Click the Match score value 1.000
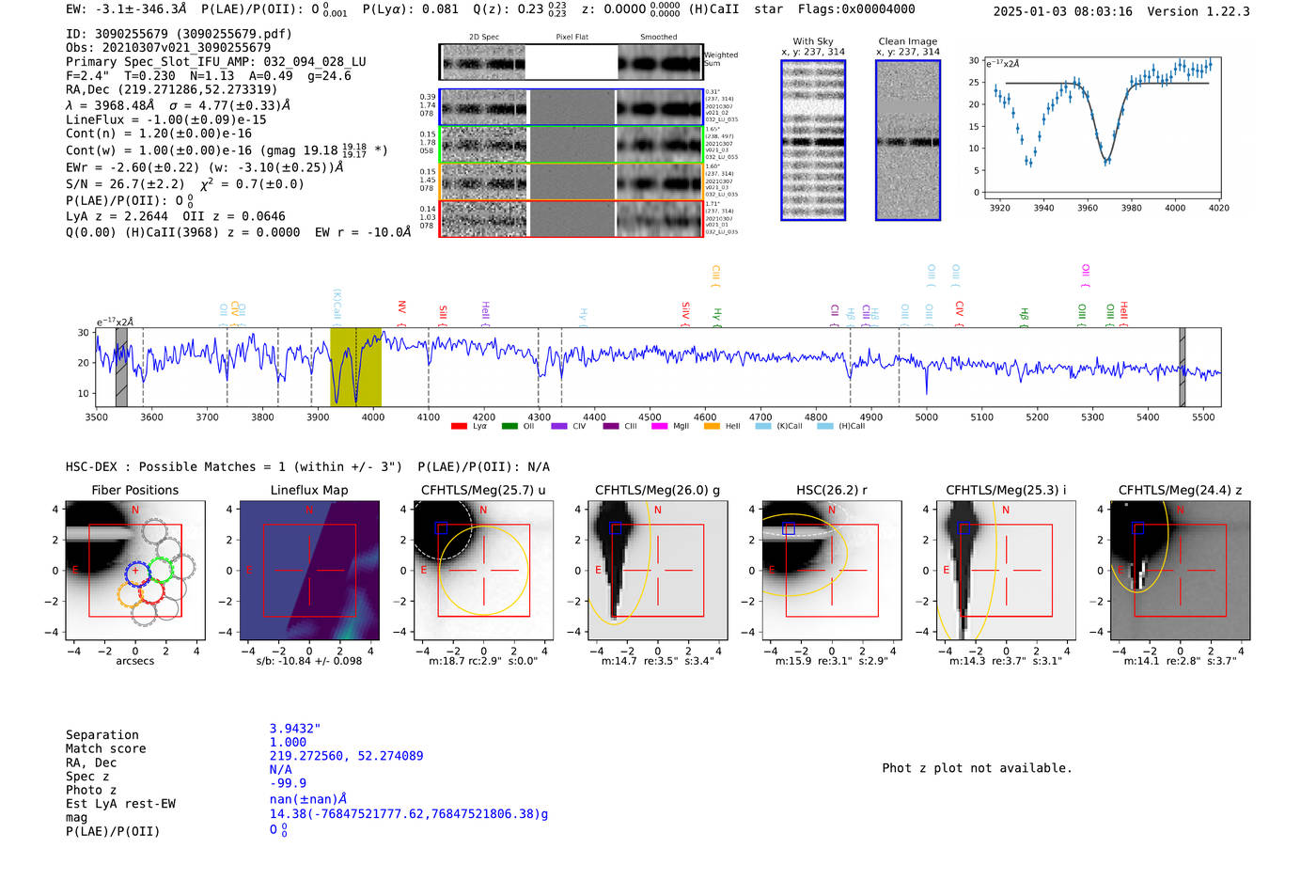 288,742
